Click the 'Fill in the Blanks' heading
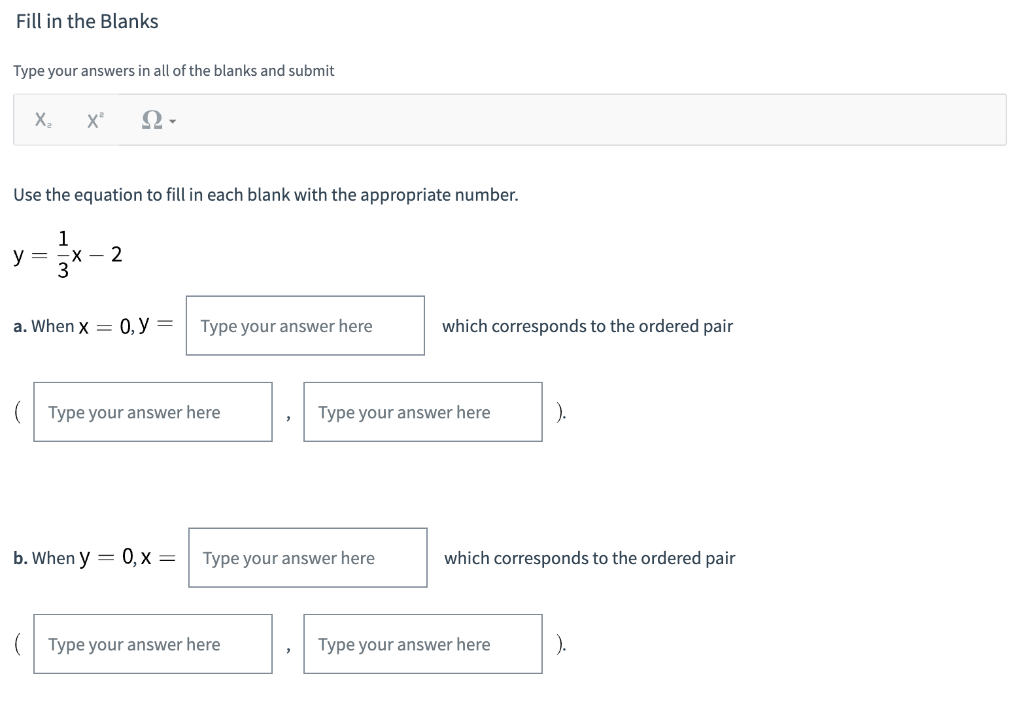 click(x=87, y=21)
